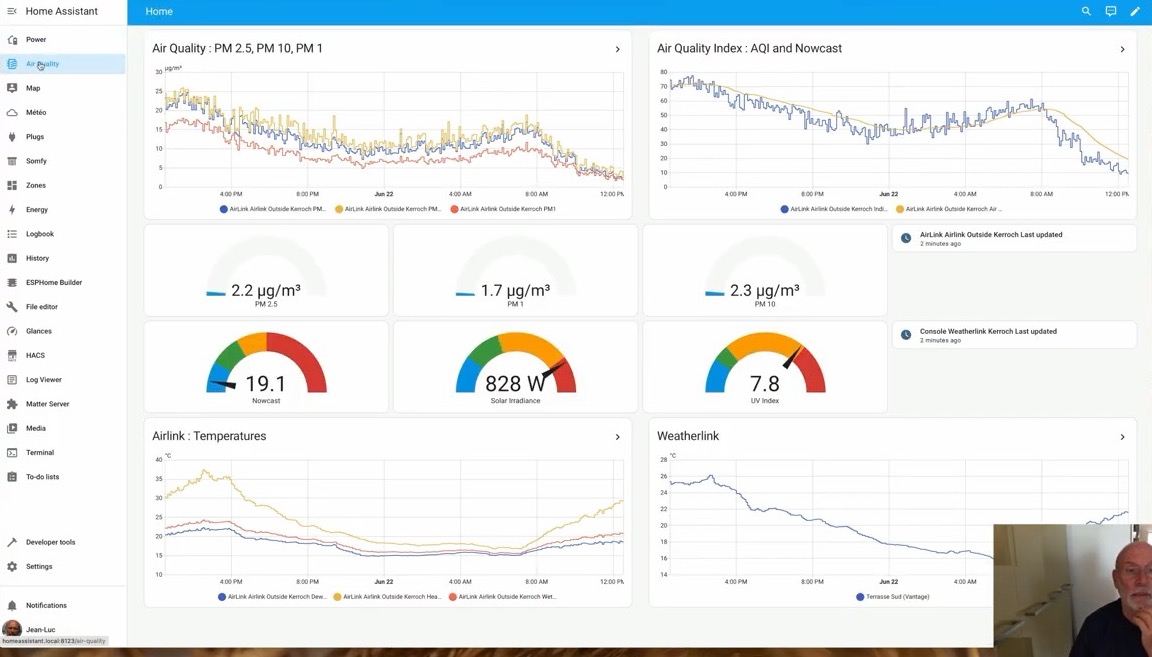This screenshot has width=1152, height=657.
Task: Click the Media player icon
Action: [x=12, y=428]
